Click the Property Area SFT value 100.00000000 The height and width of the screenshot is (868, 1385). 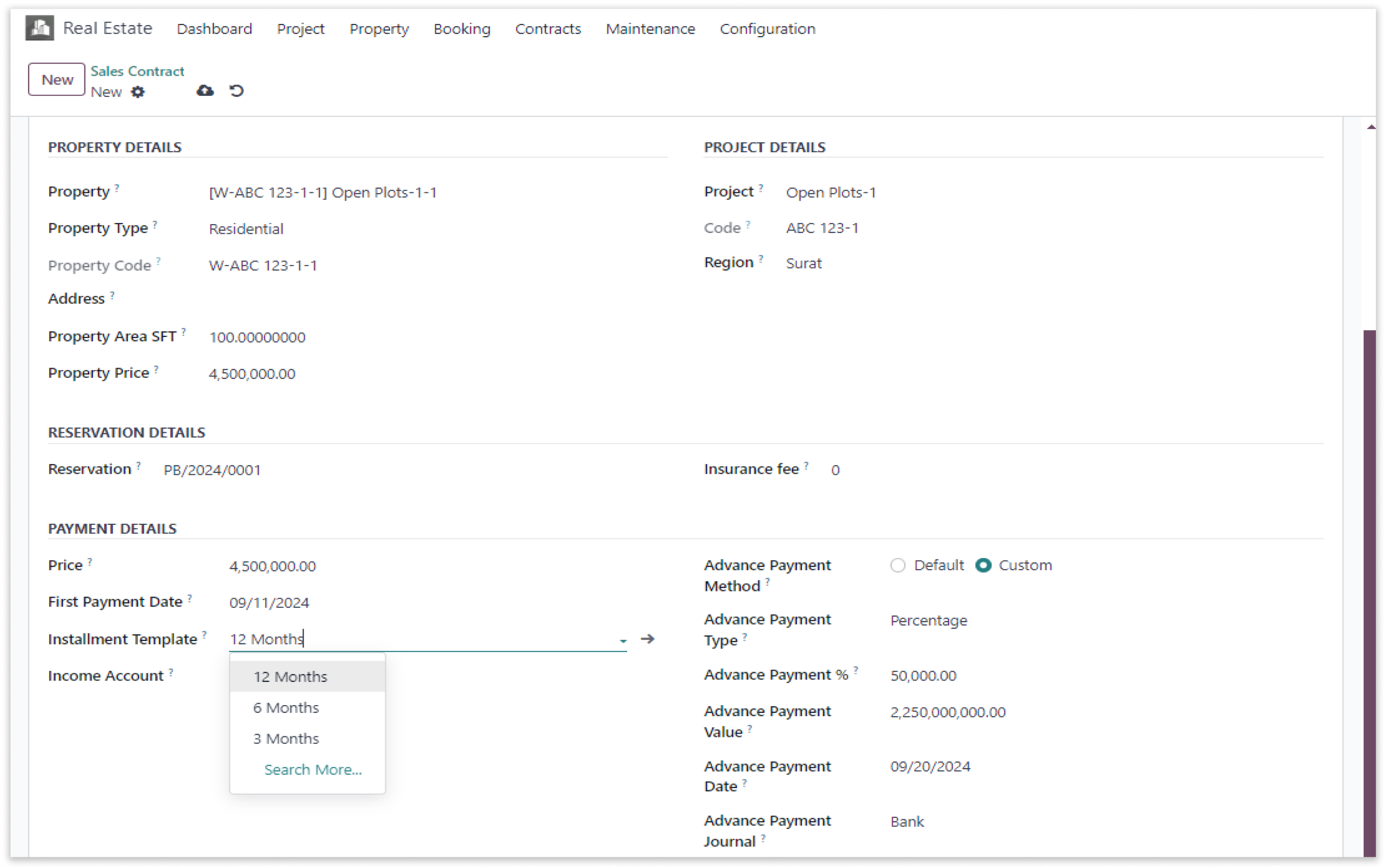(x=256, y=337)
